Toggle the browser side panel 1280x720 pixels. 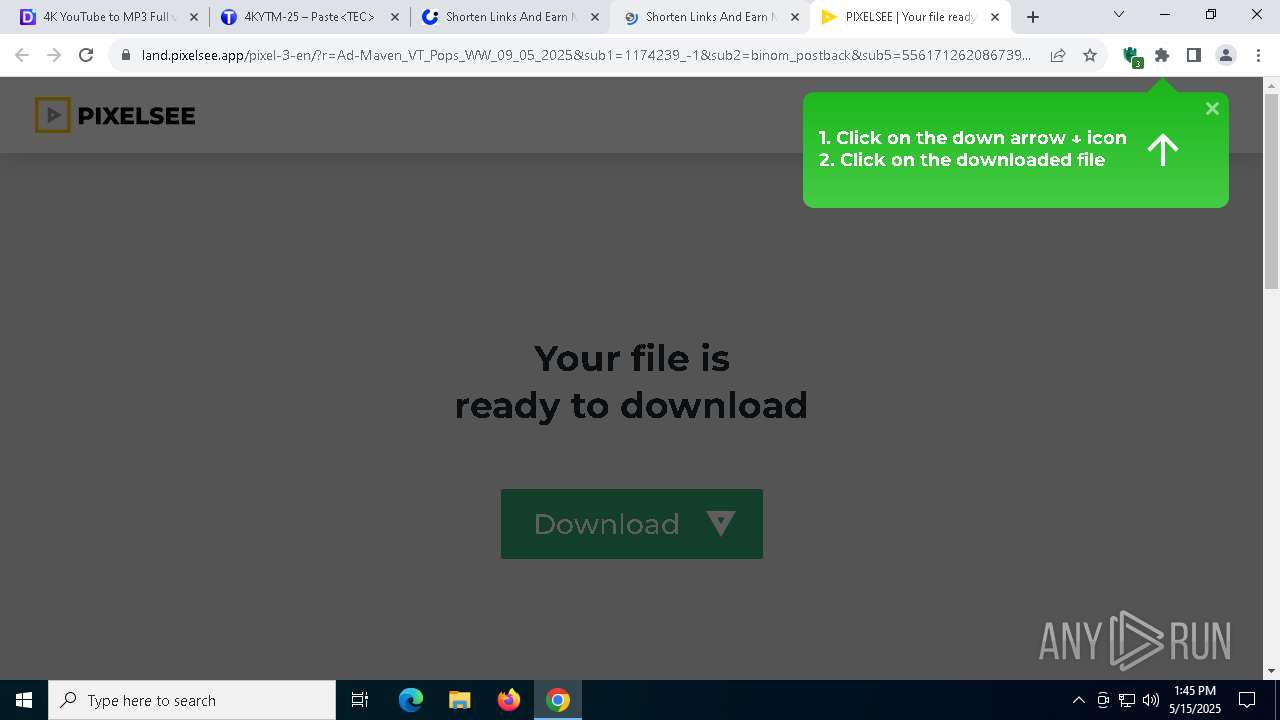coord(1194,55)
